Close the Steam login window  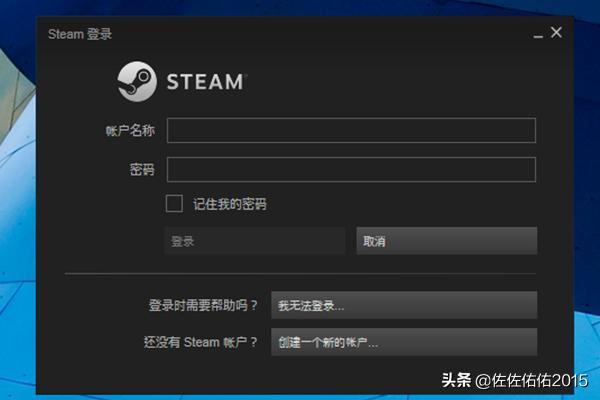[x=556, y=33]
